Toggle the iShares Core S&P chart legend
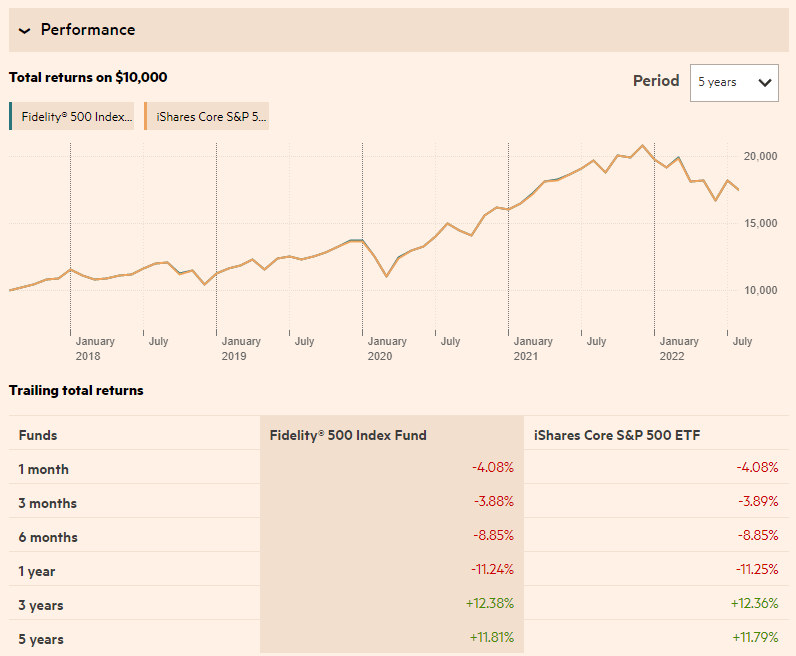This screenshot has width=796, height=656. (x=208, y=116)
